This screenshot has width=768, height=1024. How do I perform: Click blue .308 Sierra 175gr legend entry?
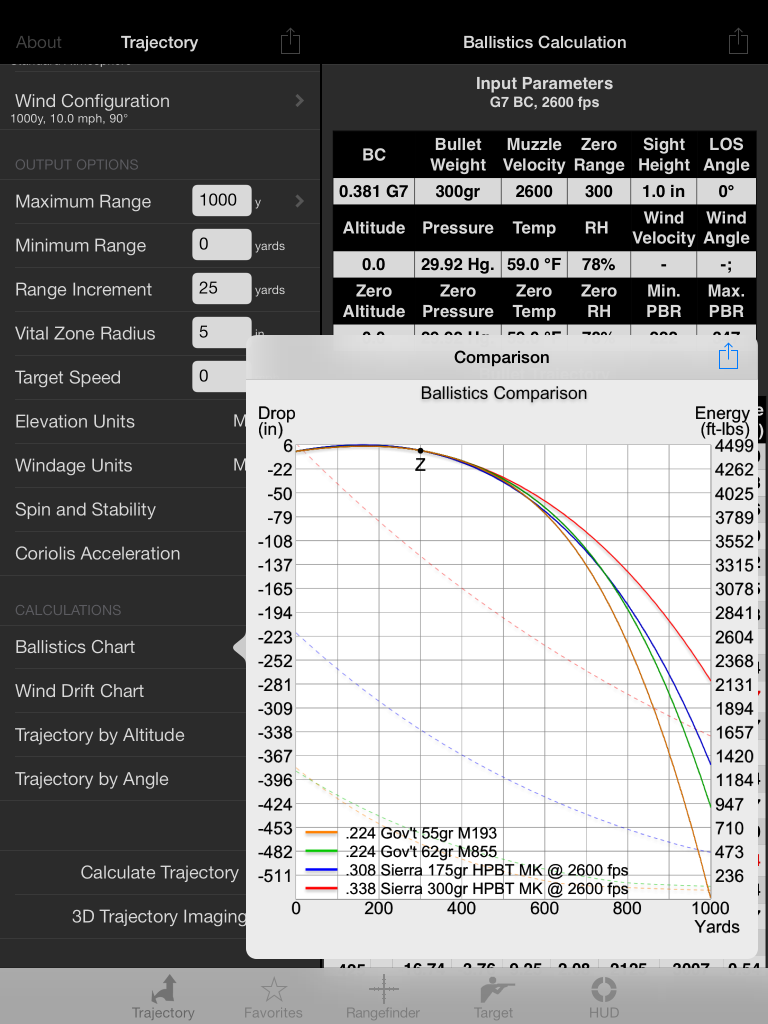click(x=466, y=870)
